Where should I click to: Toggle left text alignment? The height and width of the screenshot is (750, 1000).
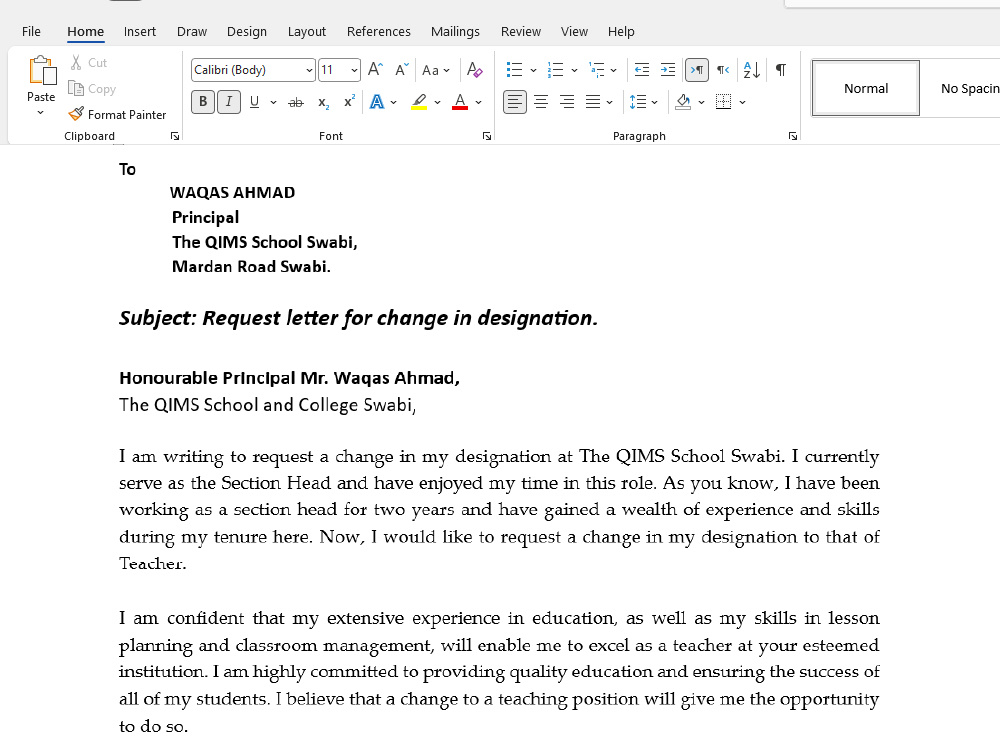click(515, 101)
